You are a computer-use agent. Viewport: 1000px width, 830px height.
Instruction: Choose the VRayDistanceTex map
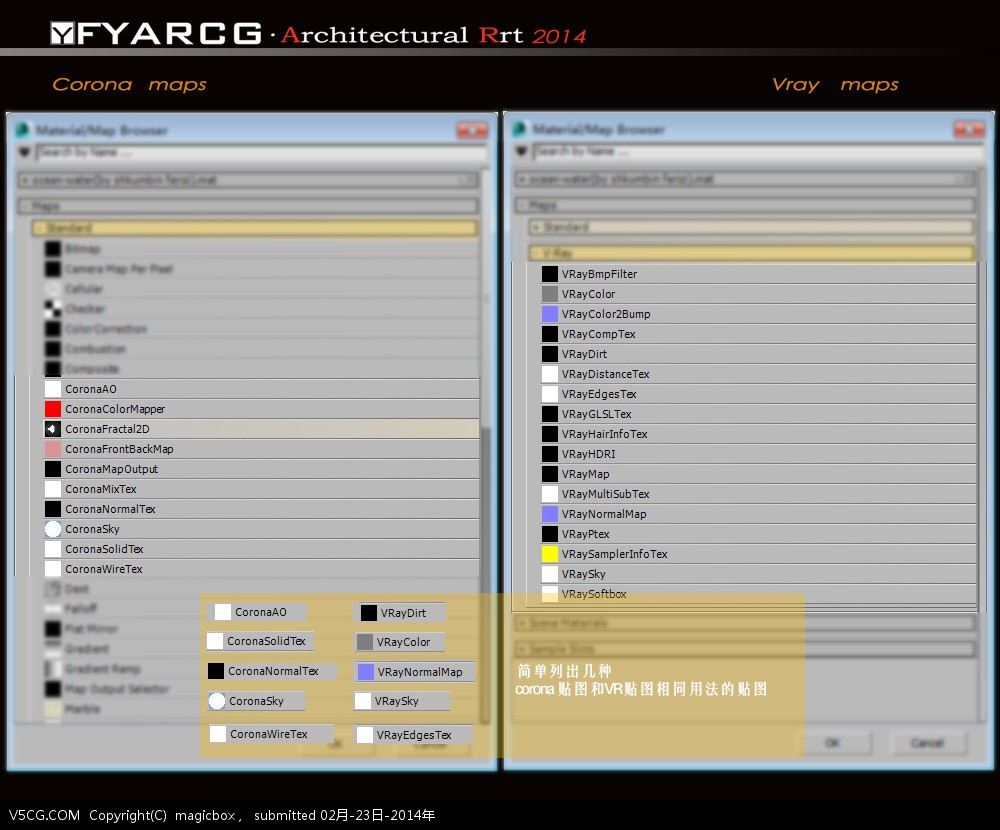[x=758, y=374]
